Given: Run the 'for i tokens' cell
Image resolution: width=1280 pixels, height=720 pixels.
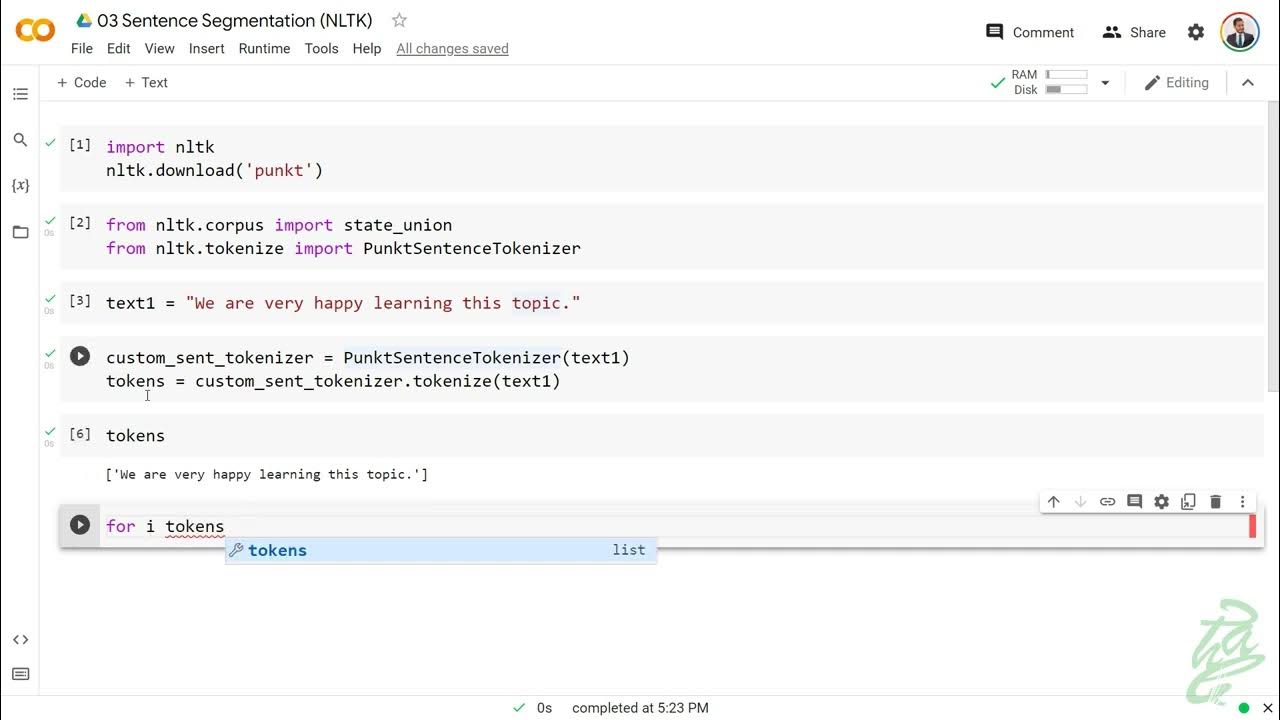Looking at the screenshot, I should coord(80,525).
